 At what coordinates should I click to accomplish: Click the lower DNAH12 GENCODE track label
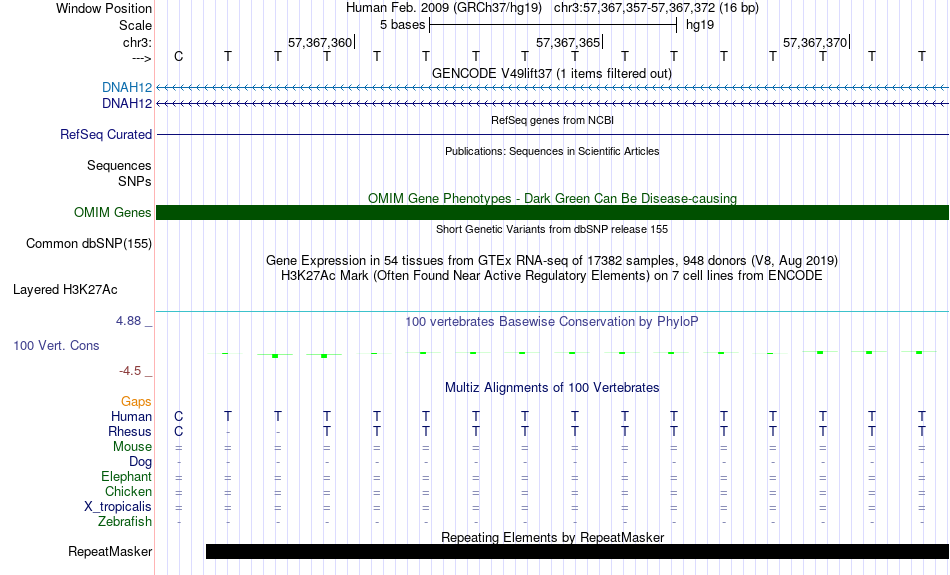[x=127, y=104]
